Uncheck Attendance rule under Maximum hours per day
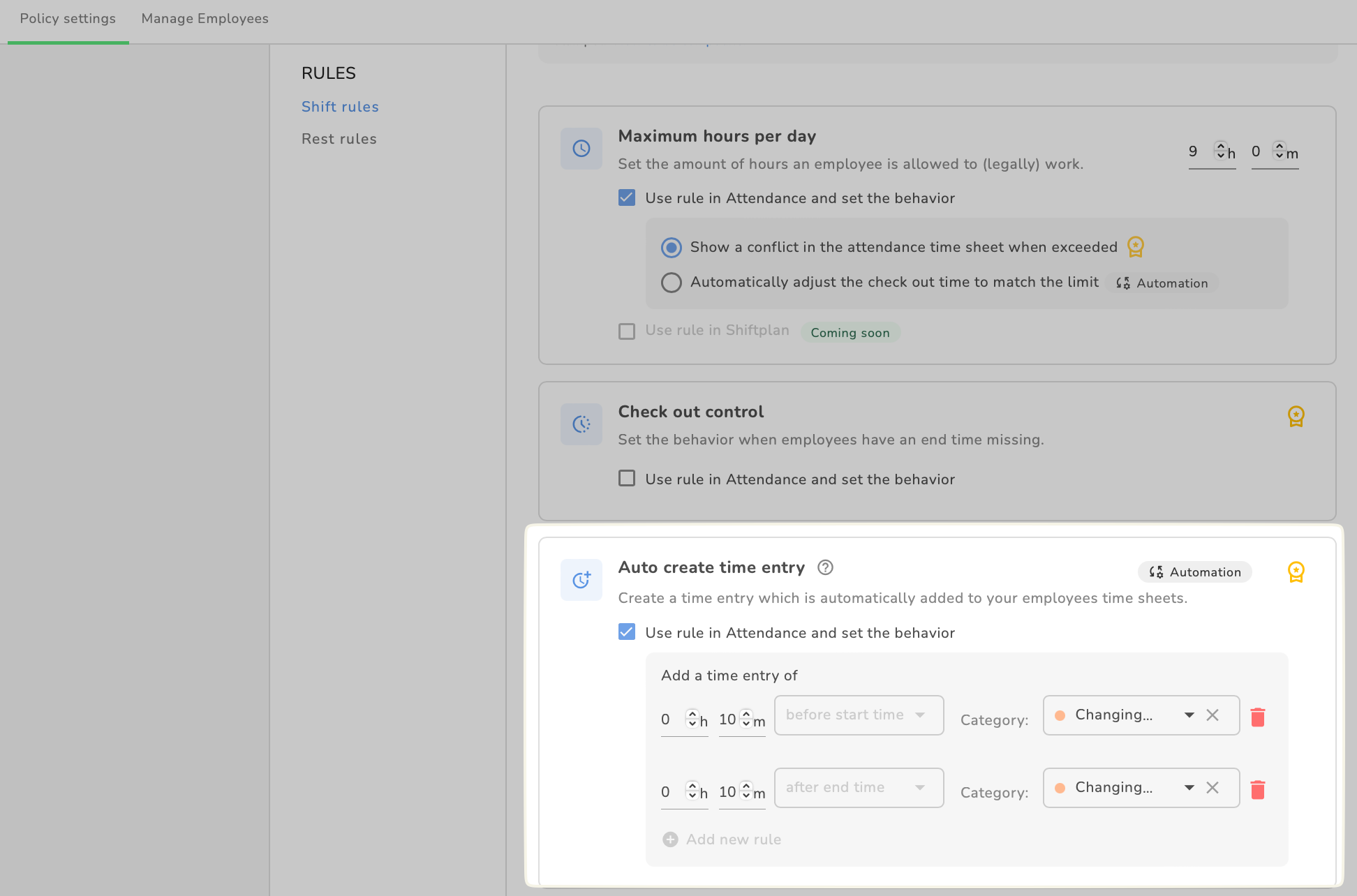 click(627, 198)
